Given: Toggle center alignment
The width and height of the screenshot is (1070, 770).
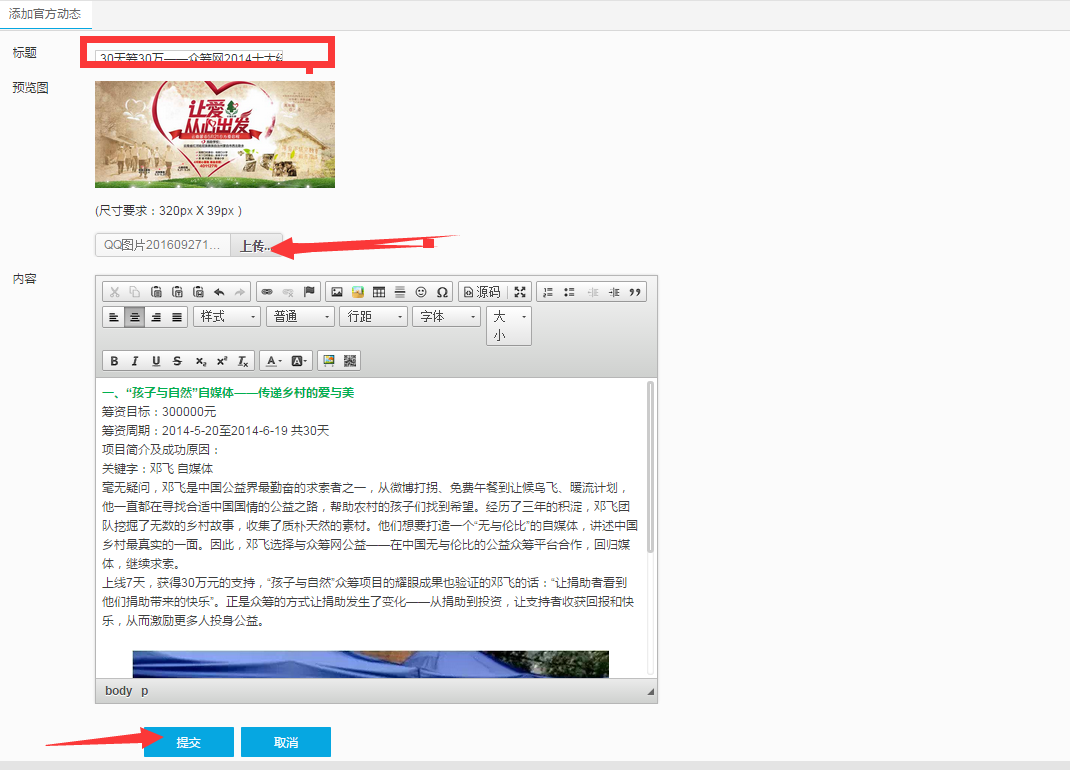Looking at the screenshot, I should pos(135,317).
